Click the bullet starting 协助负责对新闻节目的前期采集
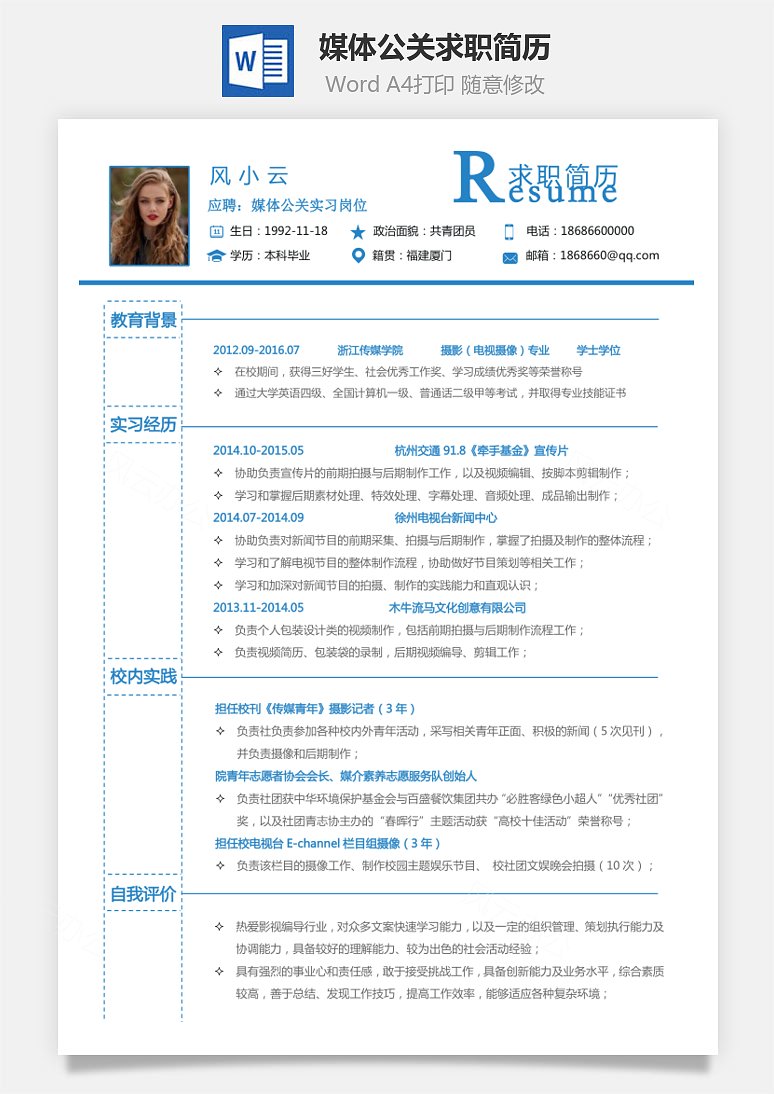Viewport: 774px width, 1094px height. pyautogui.click(x=434, y=541)
